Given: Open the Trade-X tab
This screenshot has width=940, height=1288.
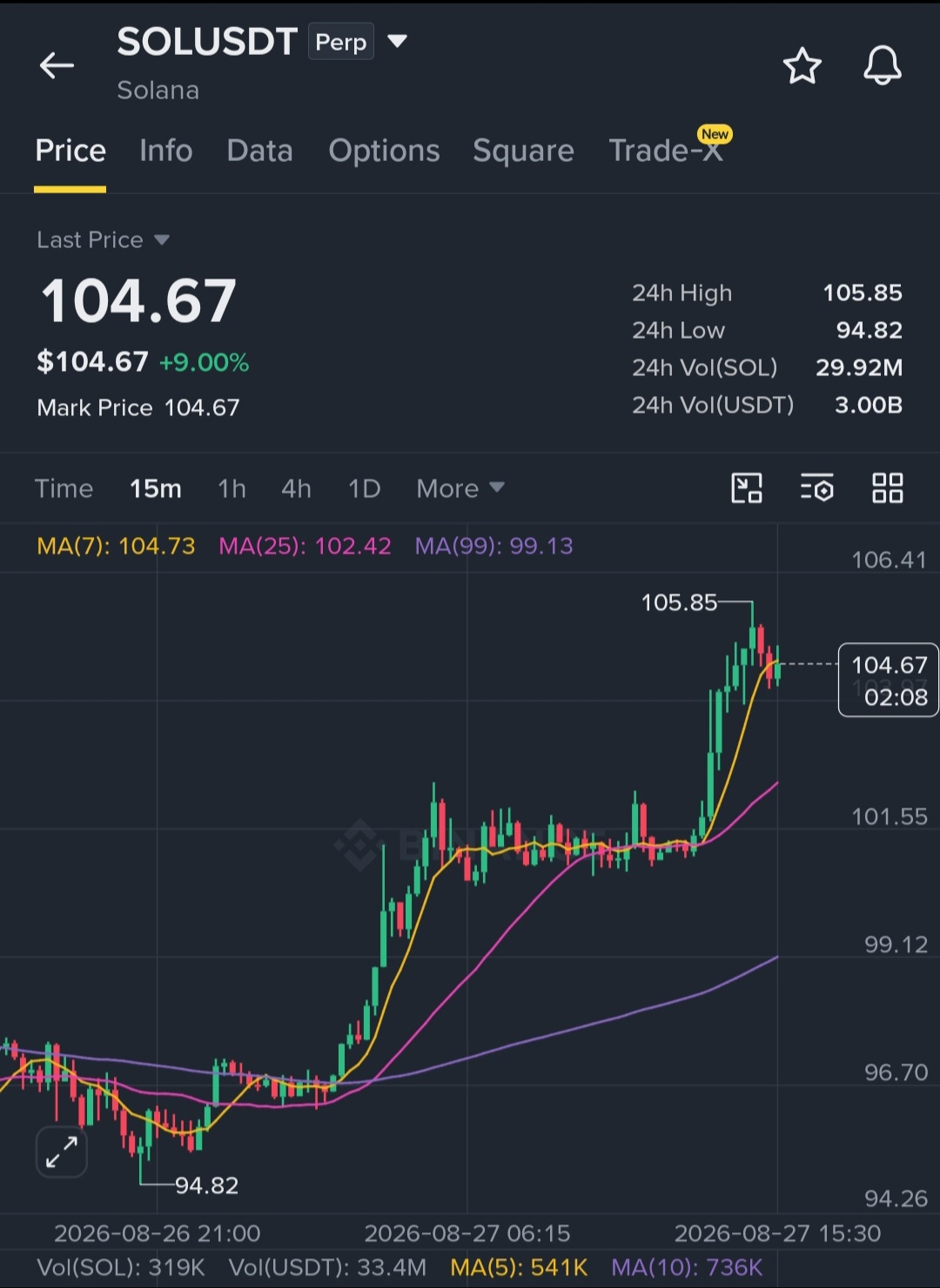Looking at the screenshot, I should click(x=666, y=151).
